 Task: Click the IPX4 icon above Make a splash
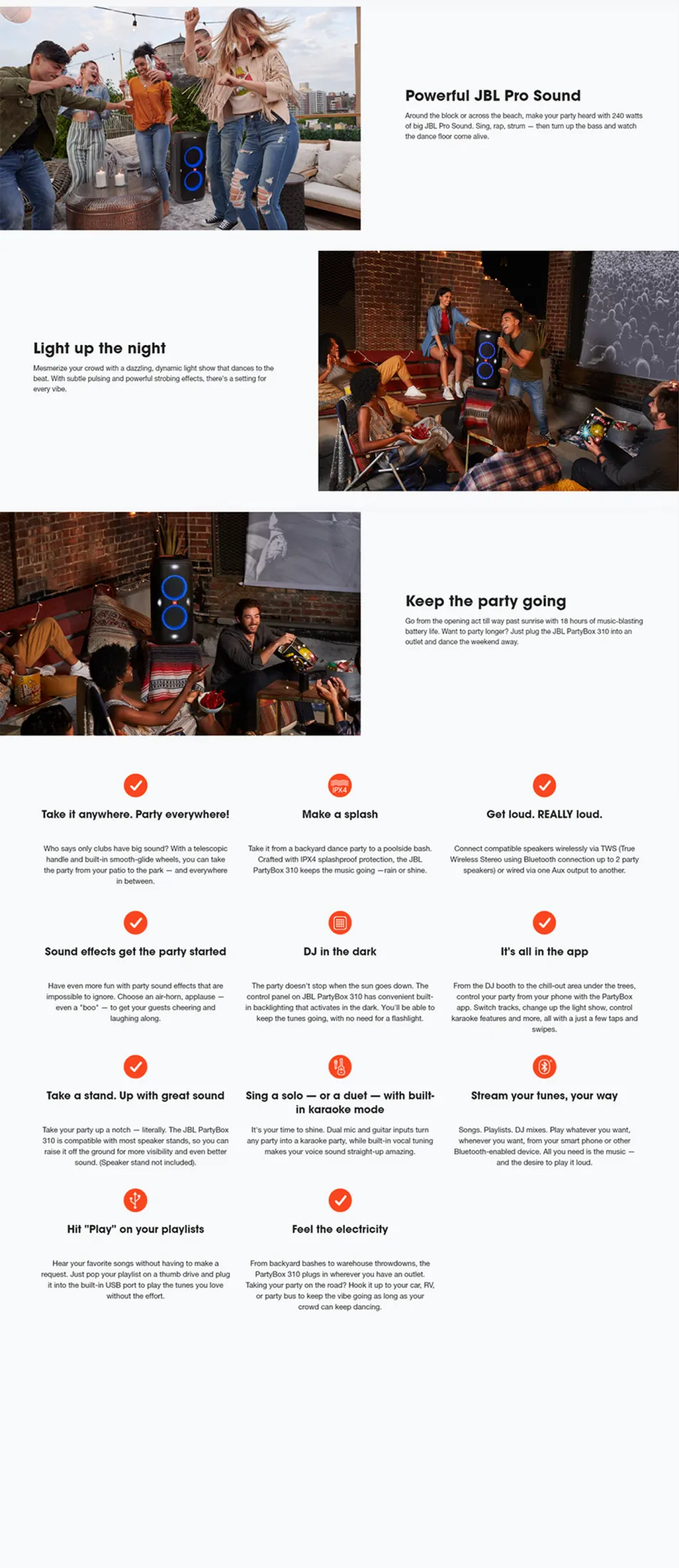(x=340, y=785)
